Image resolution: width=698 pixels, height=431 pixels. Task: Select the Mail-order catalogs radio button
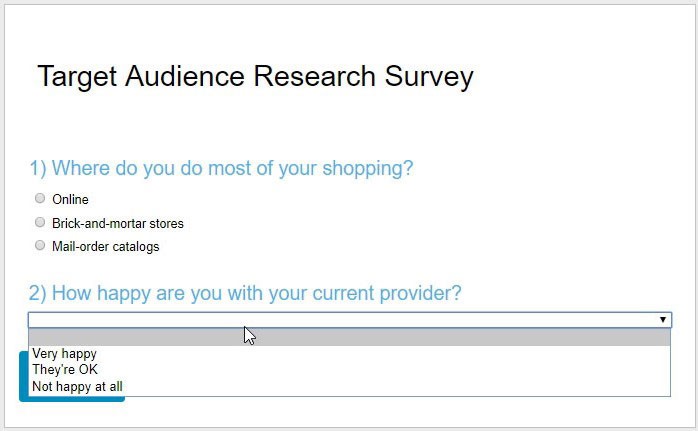(40, 245)
